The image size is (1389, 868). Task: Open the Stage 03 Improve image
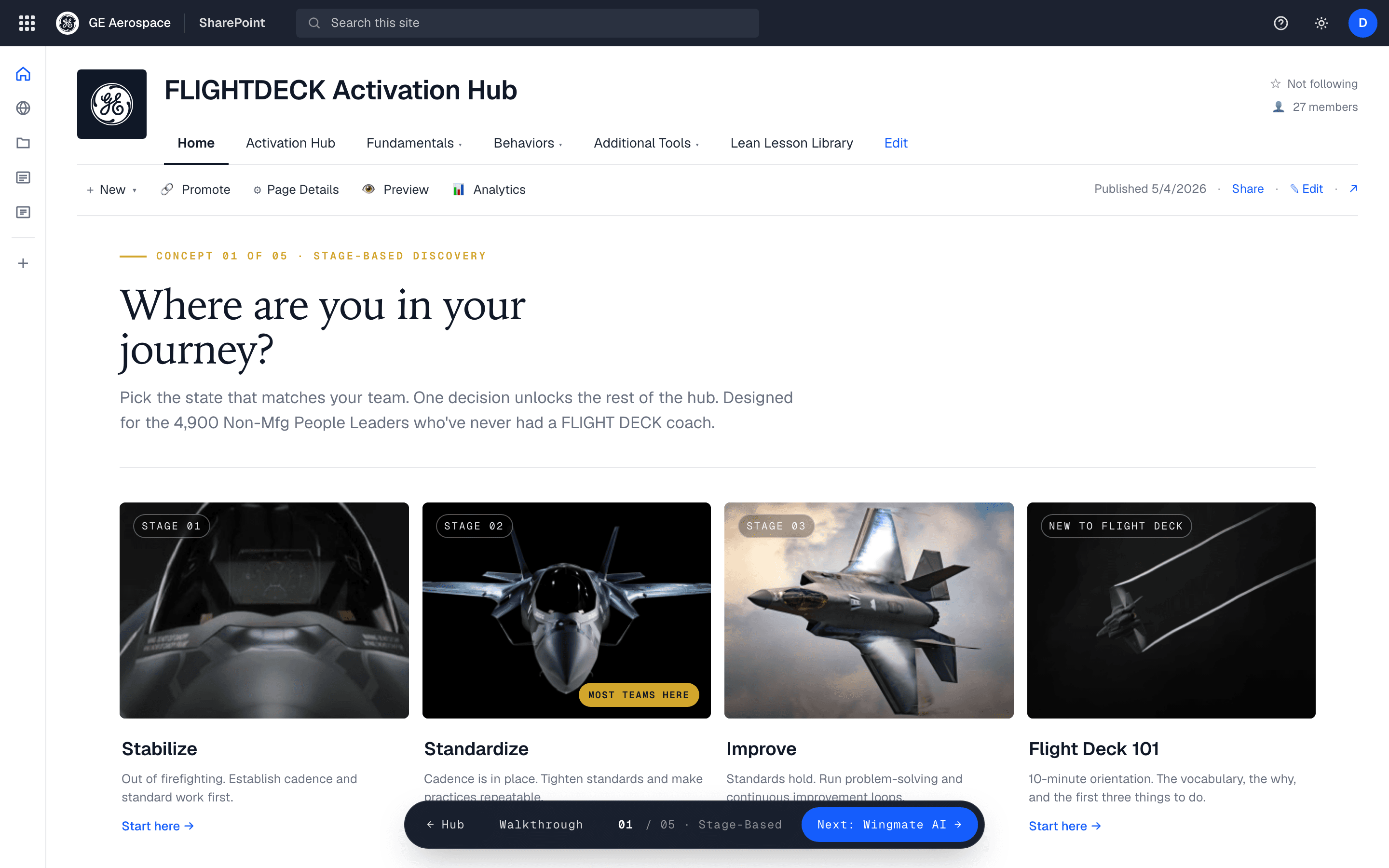pos(869,610)
